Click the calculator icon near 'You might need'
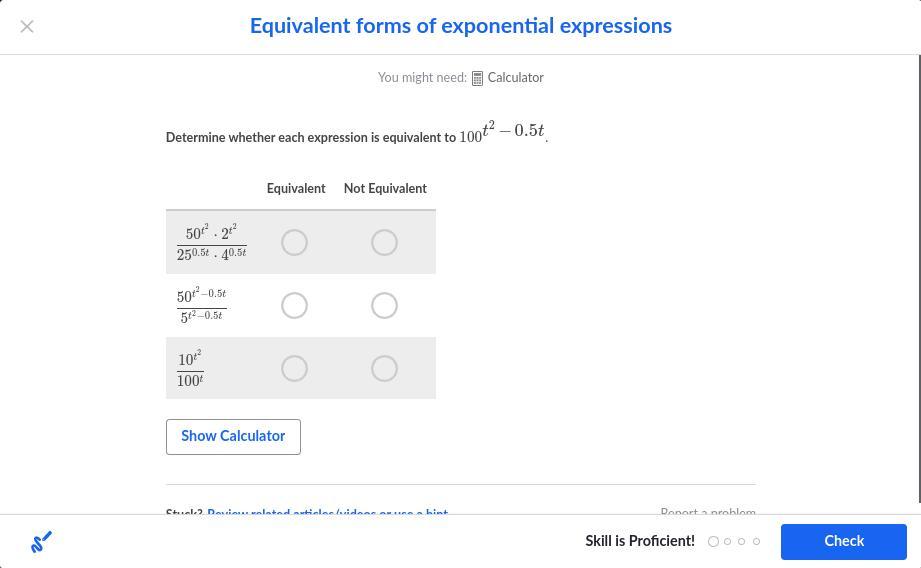 pyautogui.click(x=477, y=78)
